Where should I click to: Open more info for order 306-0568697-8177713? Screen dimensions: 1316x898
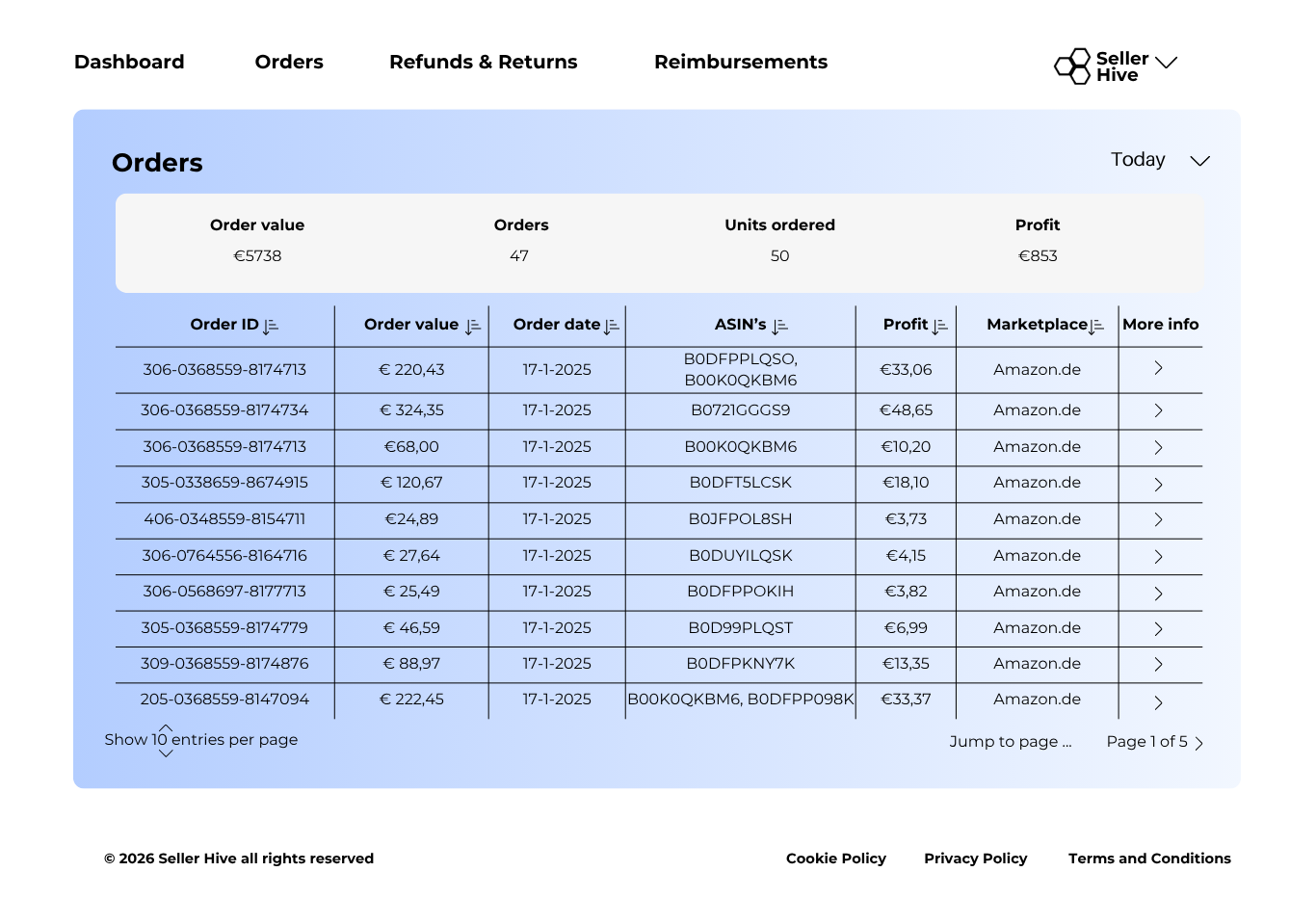(1159, 594)
